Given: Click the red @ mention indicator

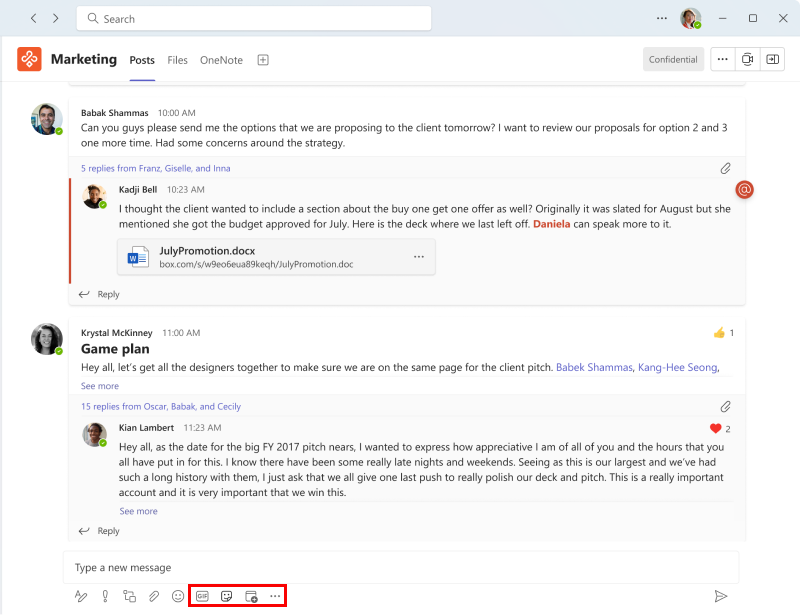Looking at the screenshot, I should pos(744,189).
